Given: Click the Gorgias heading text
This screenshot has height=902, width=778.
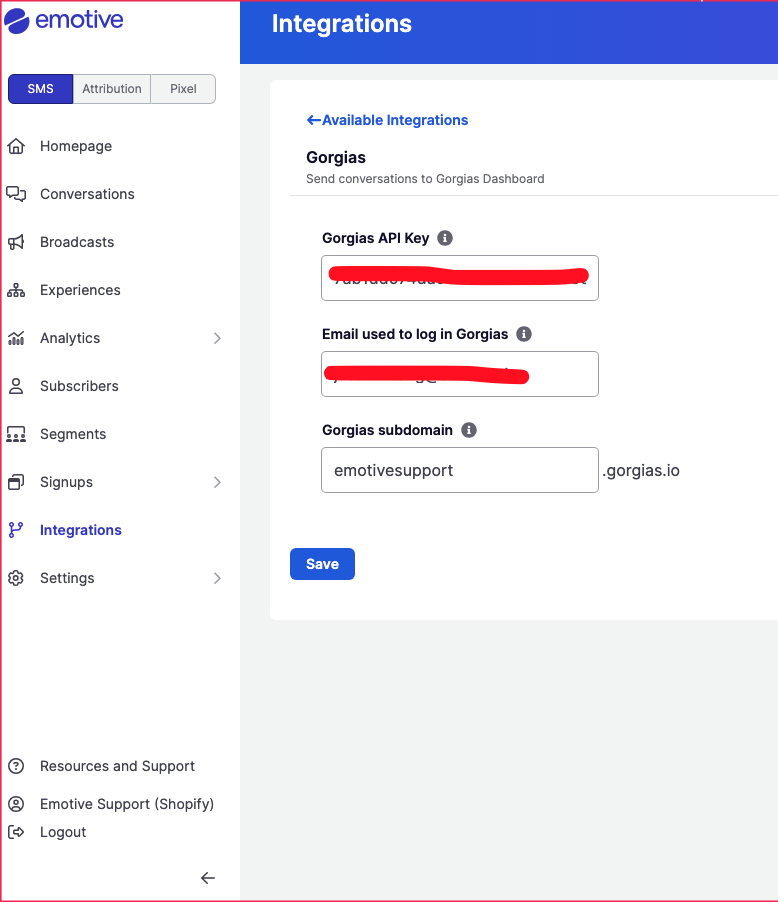Looking at the screenshot, I should point(336,158).
